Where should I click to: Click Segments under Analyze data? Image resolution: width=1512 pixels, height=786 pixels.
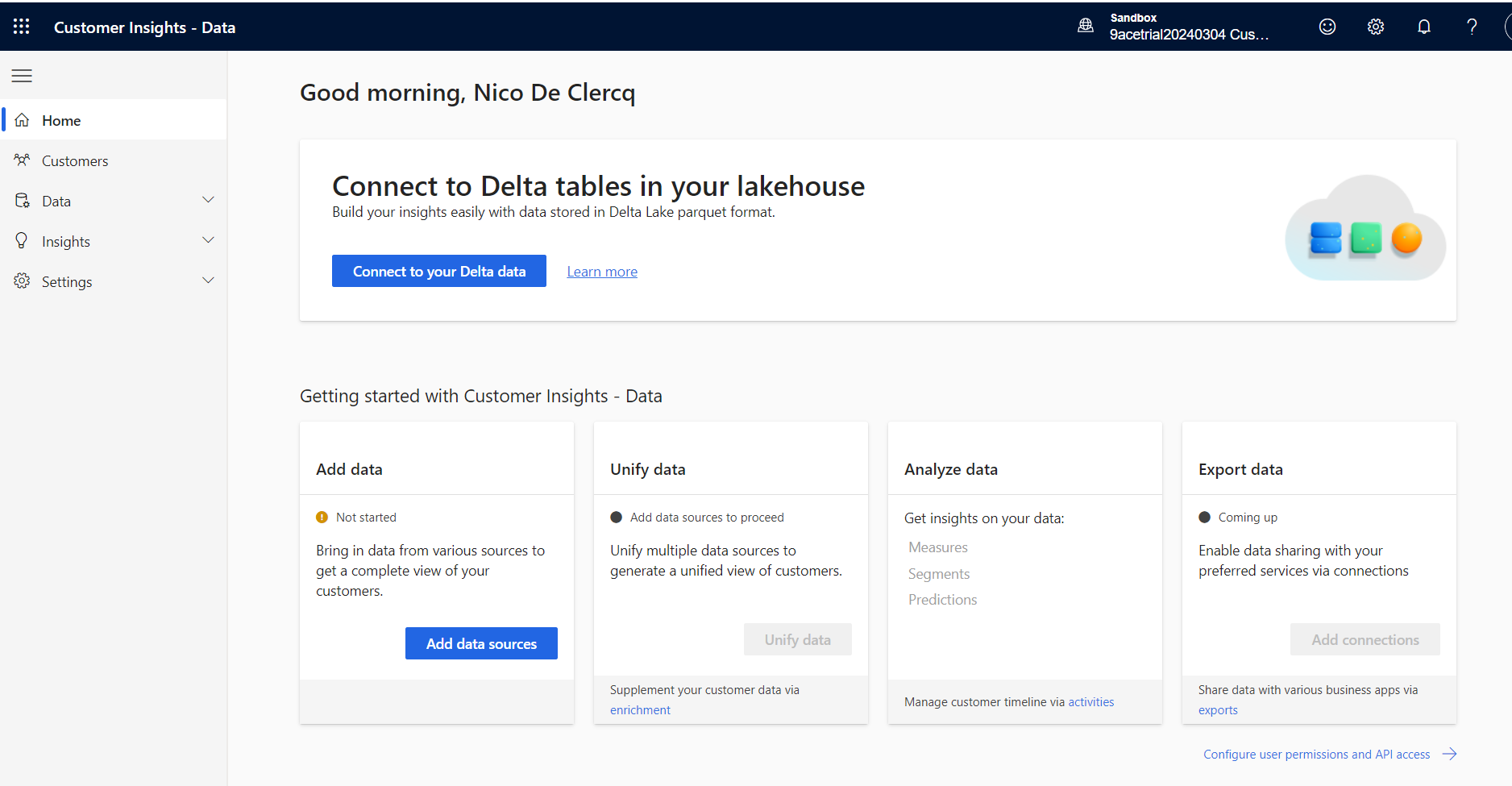(939, 574)
